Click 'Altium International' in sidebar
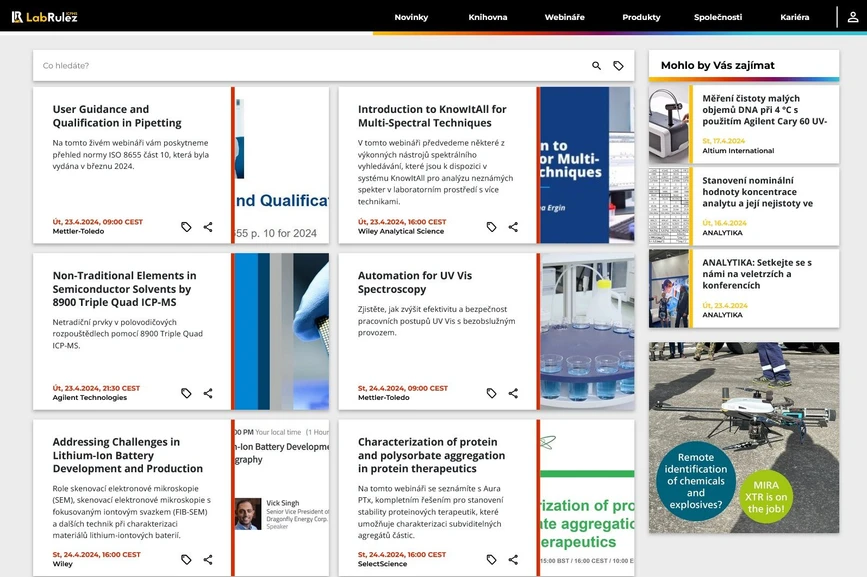 [x=738, y=151]
